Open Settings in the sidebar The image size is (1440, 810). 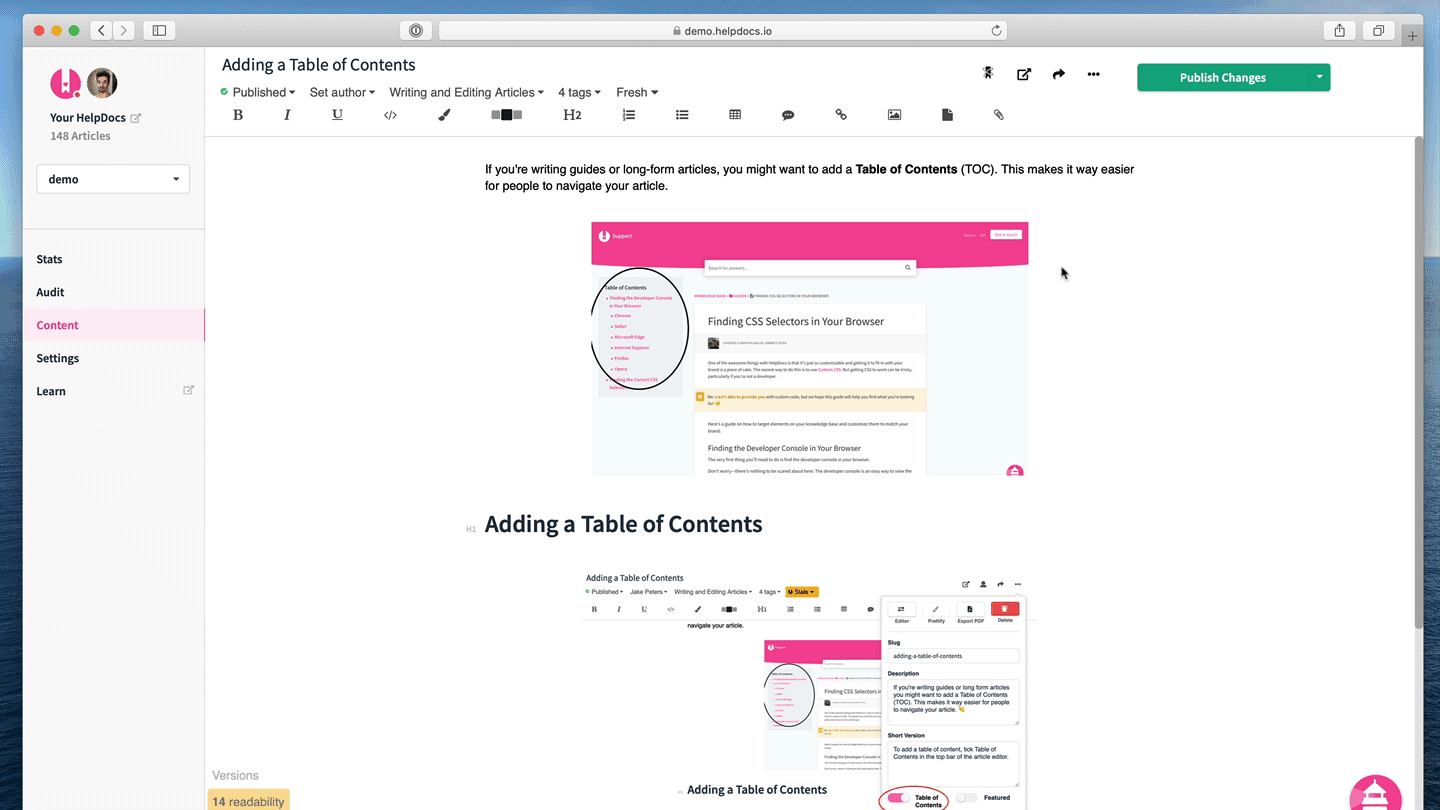58,358
